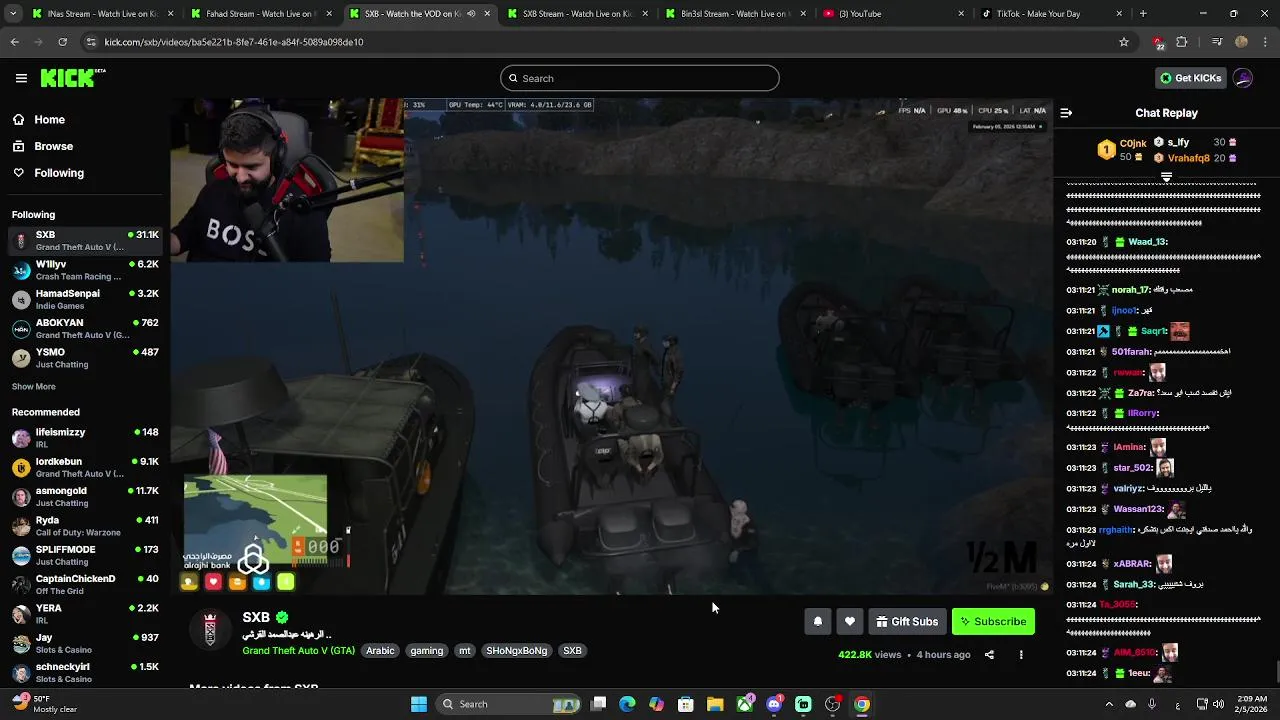Open HamadSenpai channel in sidebar
This screenshot has width=1280, height=720.
[x=85, y=299]
